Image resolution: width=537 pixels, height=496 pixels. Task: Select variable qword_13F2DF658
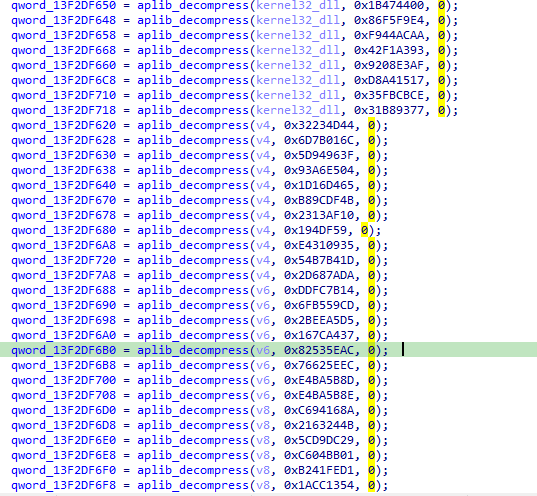[63, 36]
